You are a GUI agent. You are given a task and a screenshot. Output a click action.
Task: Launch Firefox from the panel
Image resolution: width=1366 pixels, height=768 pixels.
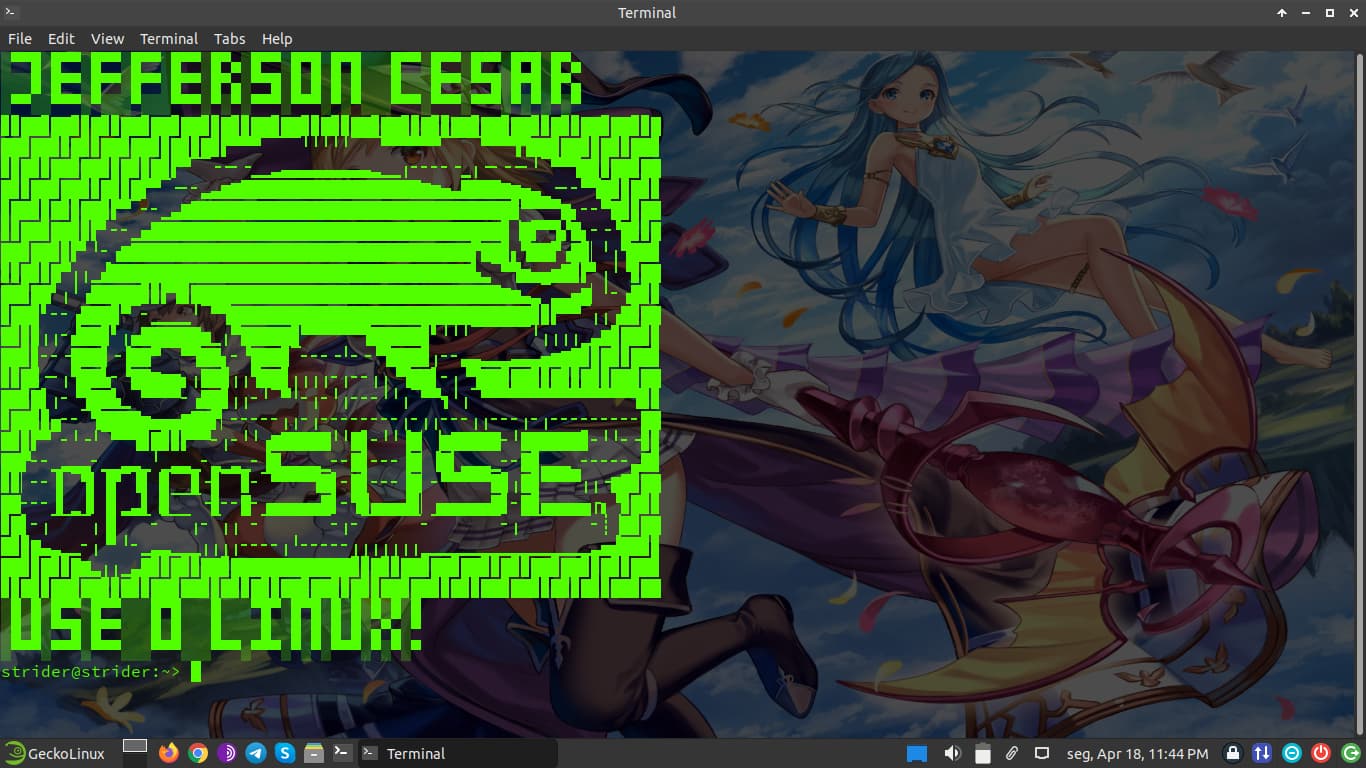click(x=168, y=753)
